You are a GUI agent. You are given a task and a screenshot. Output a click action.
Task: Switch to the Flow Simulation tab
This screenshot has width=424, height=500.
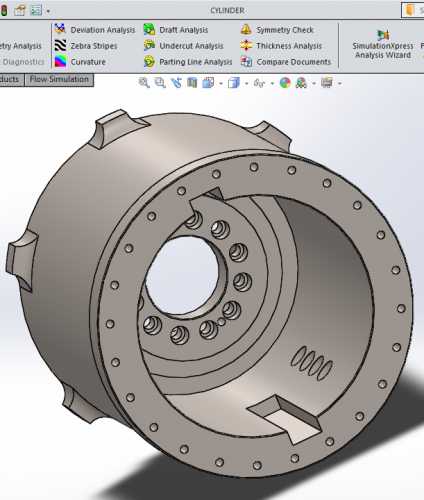pyautogui.click(x=59, y=79)
